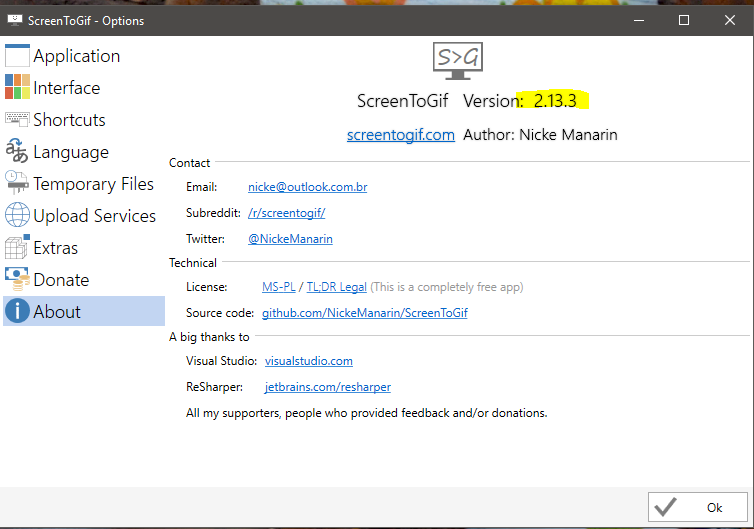
Task: Click the ScreenToGif product name text
Action: (402, 101)
